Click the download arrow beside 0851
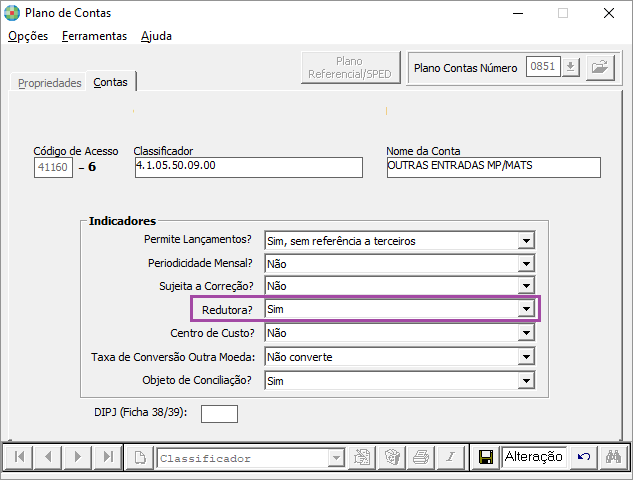Viewport: 633px width, 480px height. point(570,67)
